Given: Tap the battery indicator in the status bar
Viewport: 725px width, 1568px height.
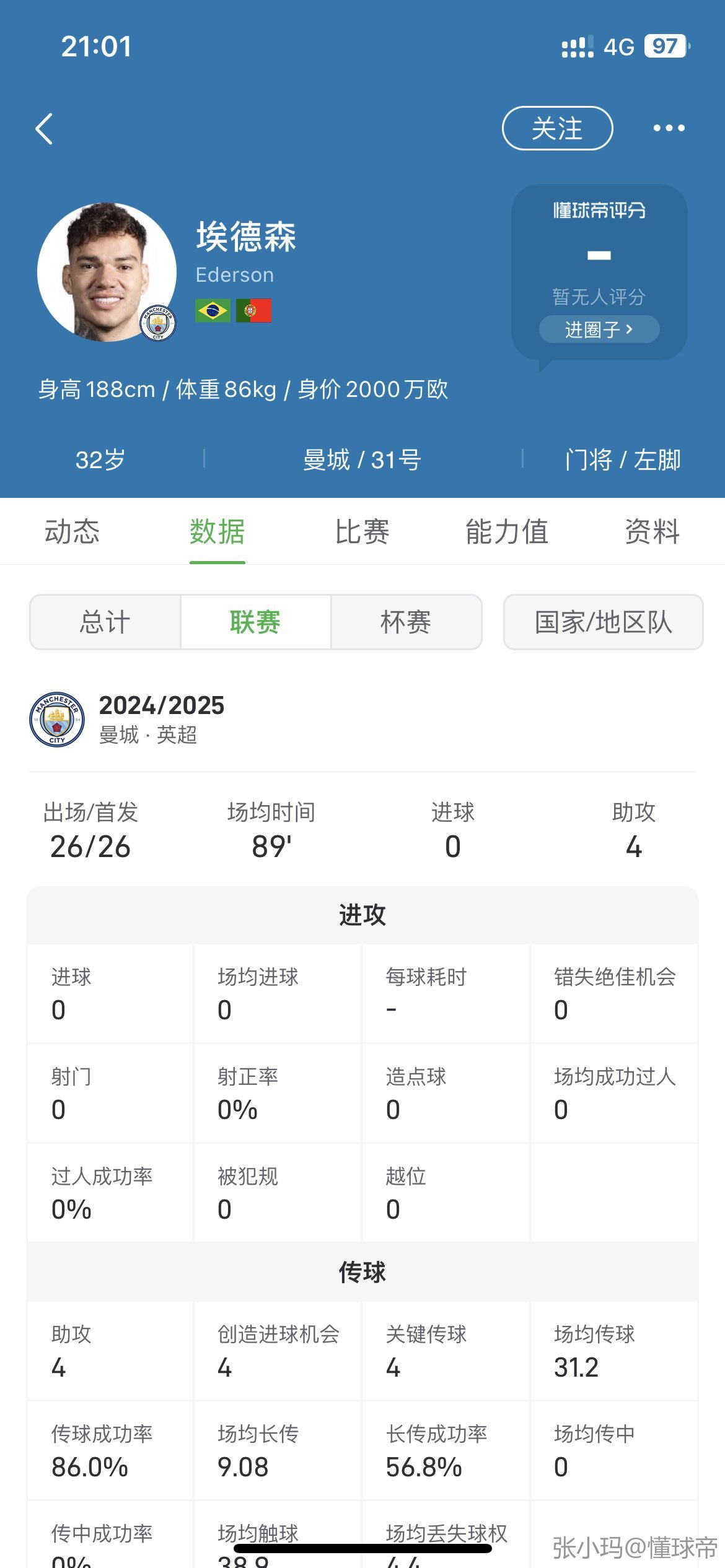Looking at the screenshot, I should [x=666, y=46].
